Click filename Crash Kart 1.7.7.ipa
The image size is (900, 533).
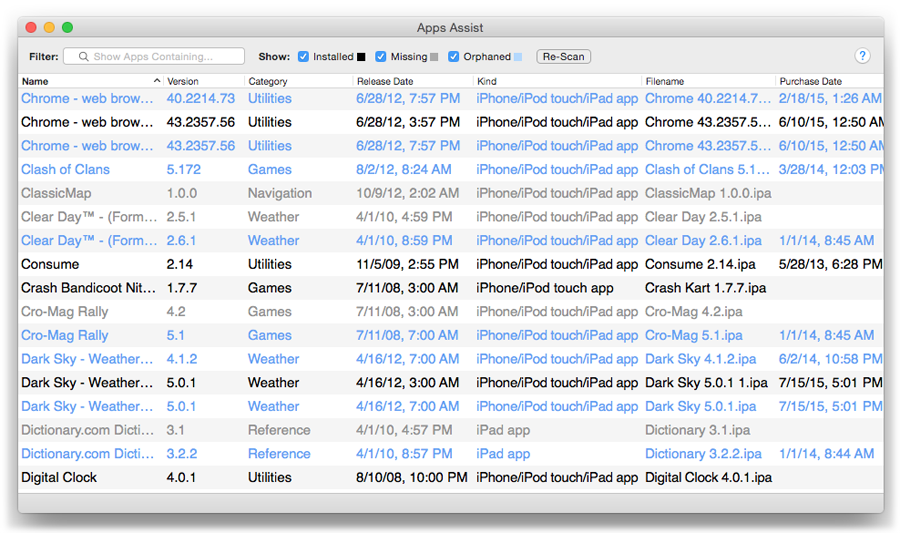pyautogui.click(x=705, y=288)
